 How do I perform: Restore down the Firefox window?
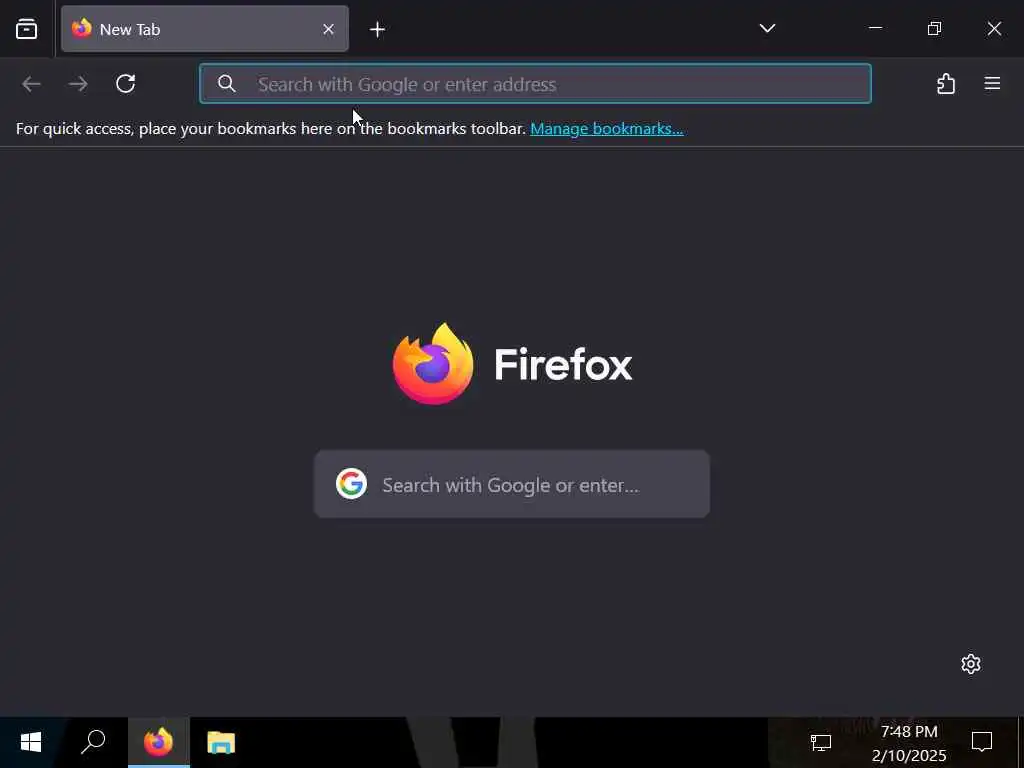935,28
